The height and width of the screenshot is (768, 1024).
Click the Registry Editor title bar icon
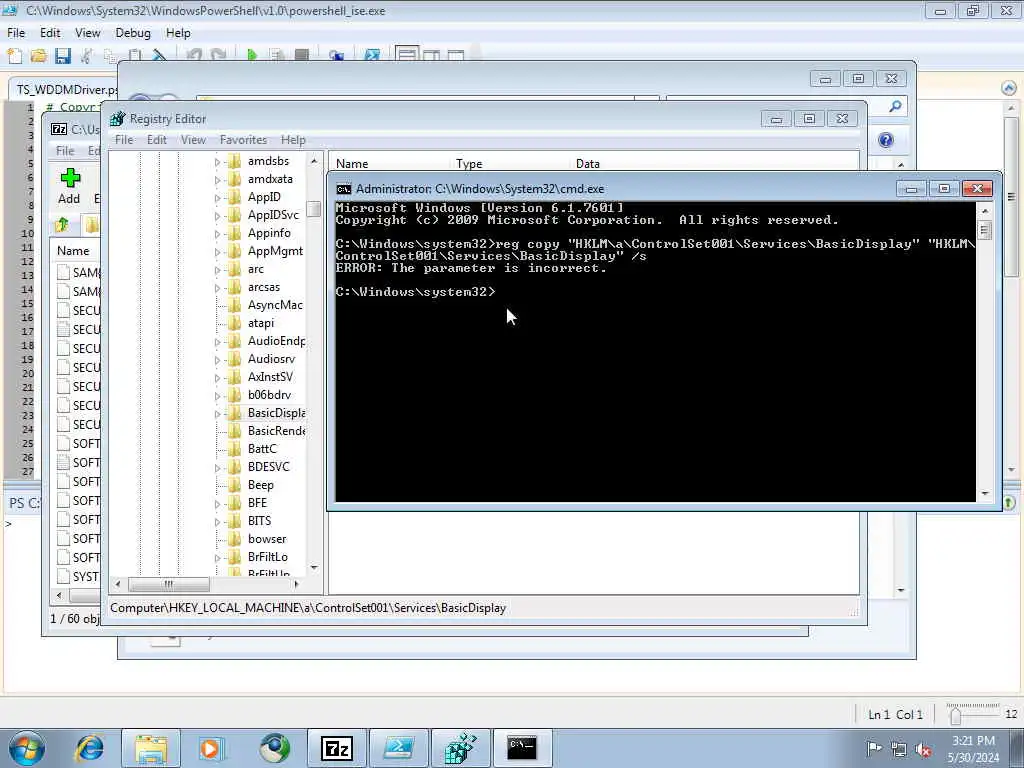pos(118,119)
